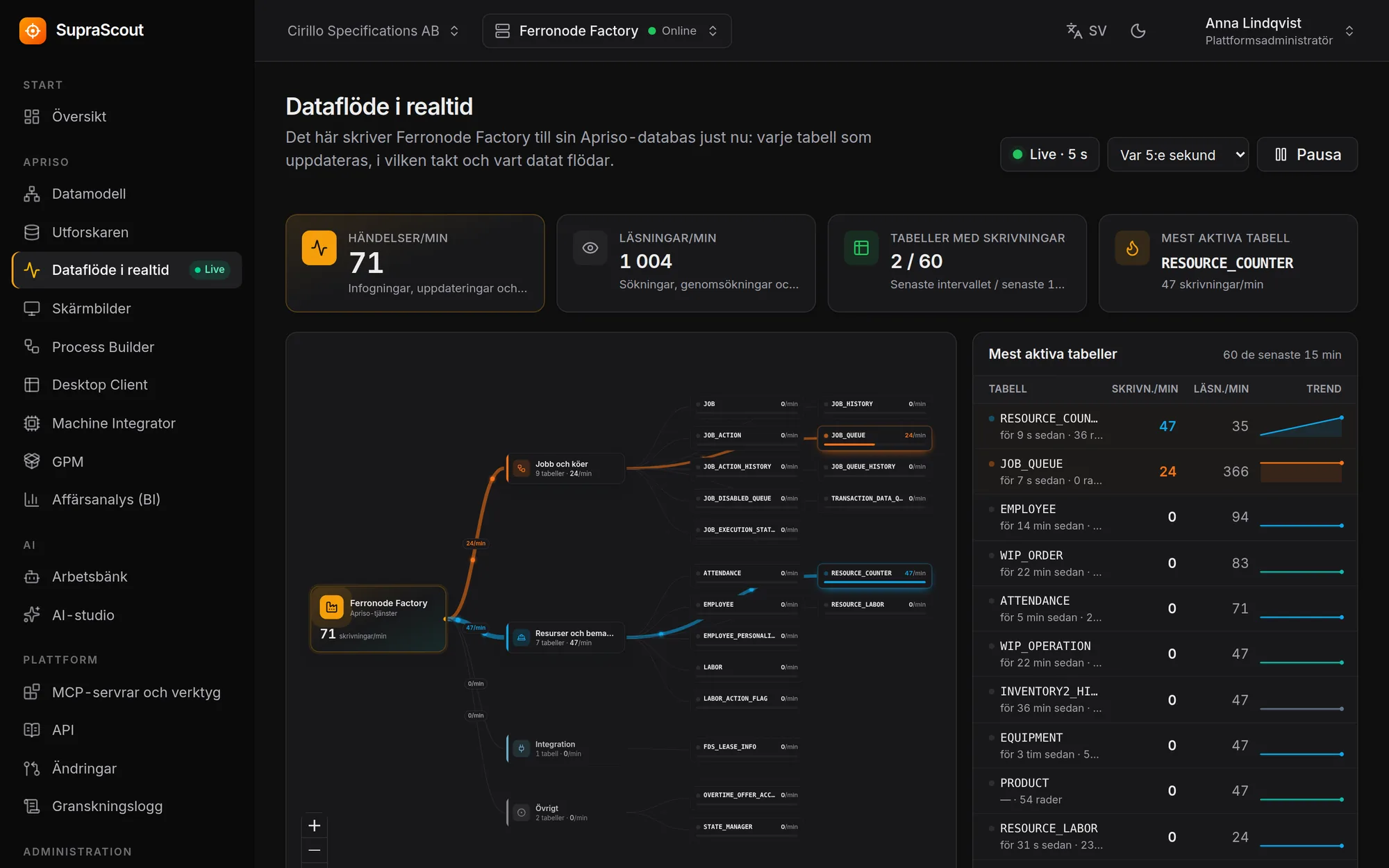Screen dimensions: 1389x868
Task: Click the Arbetsbänk robot icon
Action: pyautogui.click(x=32, y=576)
